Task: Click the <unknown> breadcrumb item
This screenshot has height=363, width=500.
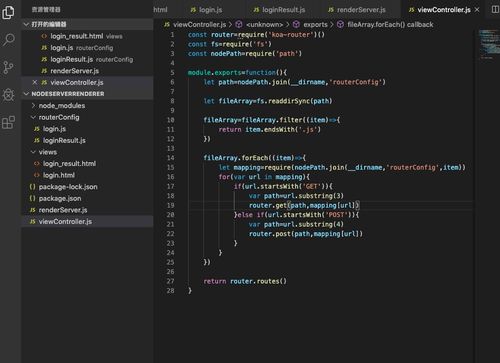Action: 264,24
